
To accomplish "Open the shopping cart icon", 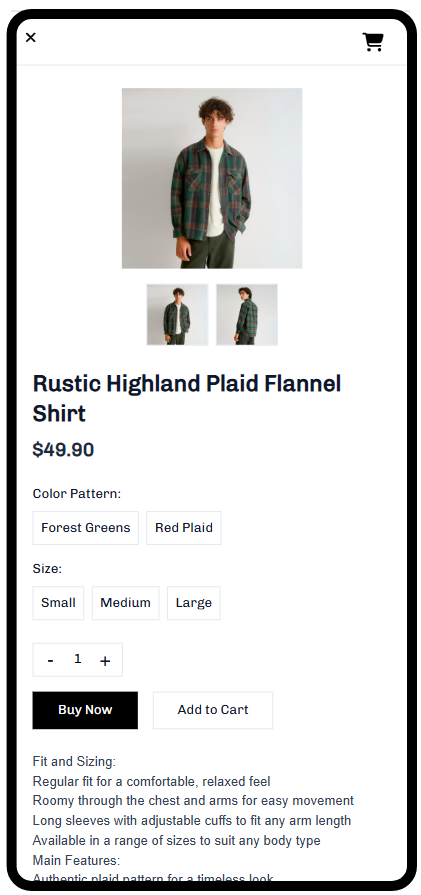I will point(373,42).
